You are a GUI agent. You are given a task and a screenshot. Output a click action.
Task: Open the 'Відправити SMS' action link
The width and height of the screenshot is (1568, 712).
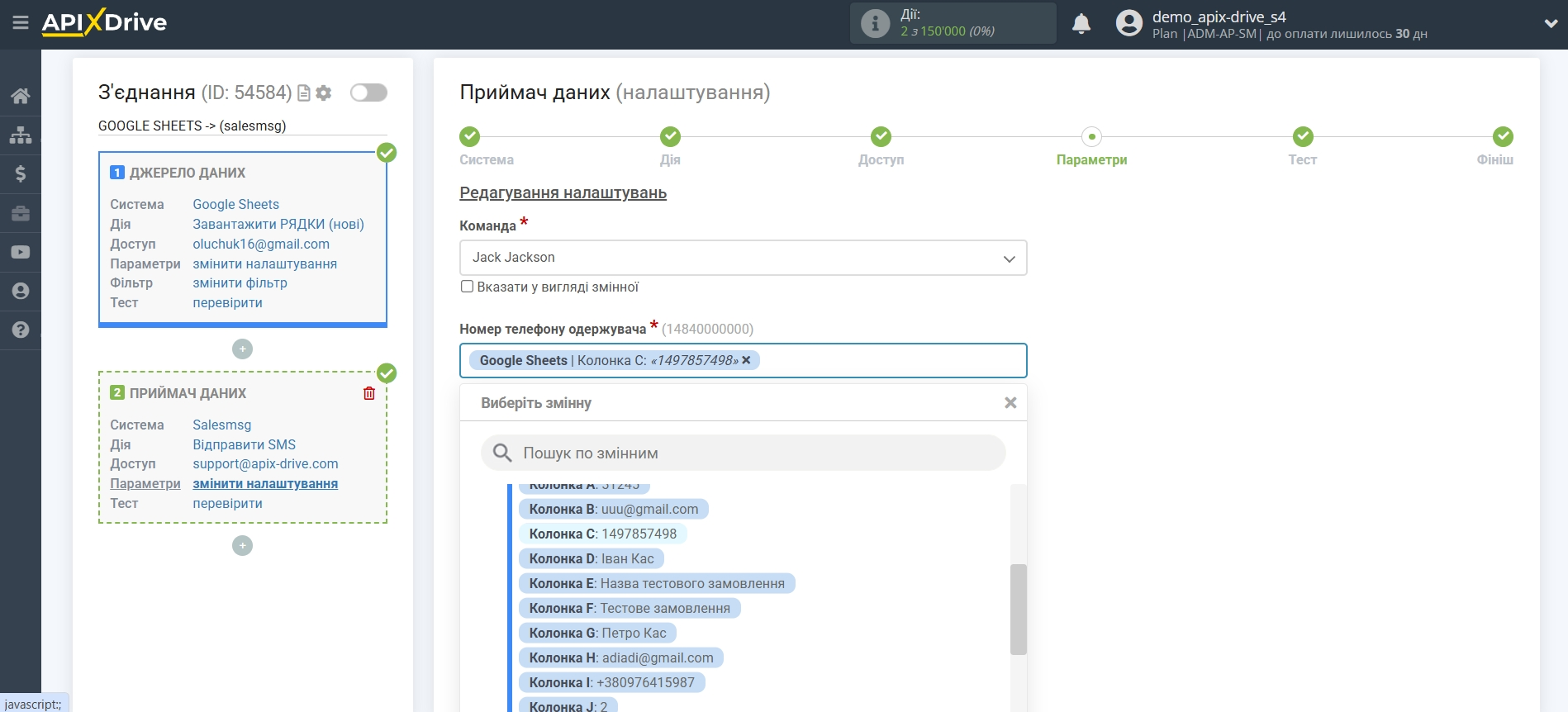click(x=244, y=444)
